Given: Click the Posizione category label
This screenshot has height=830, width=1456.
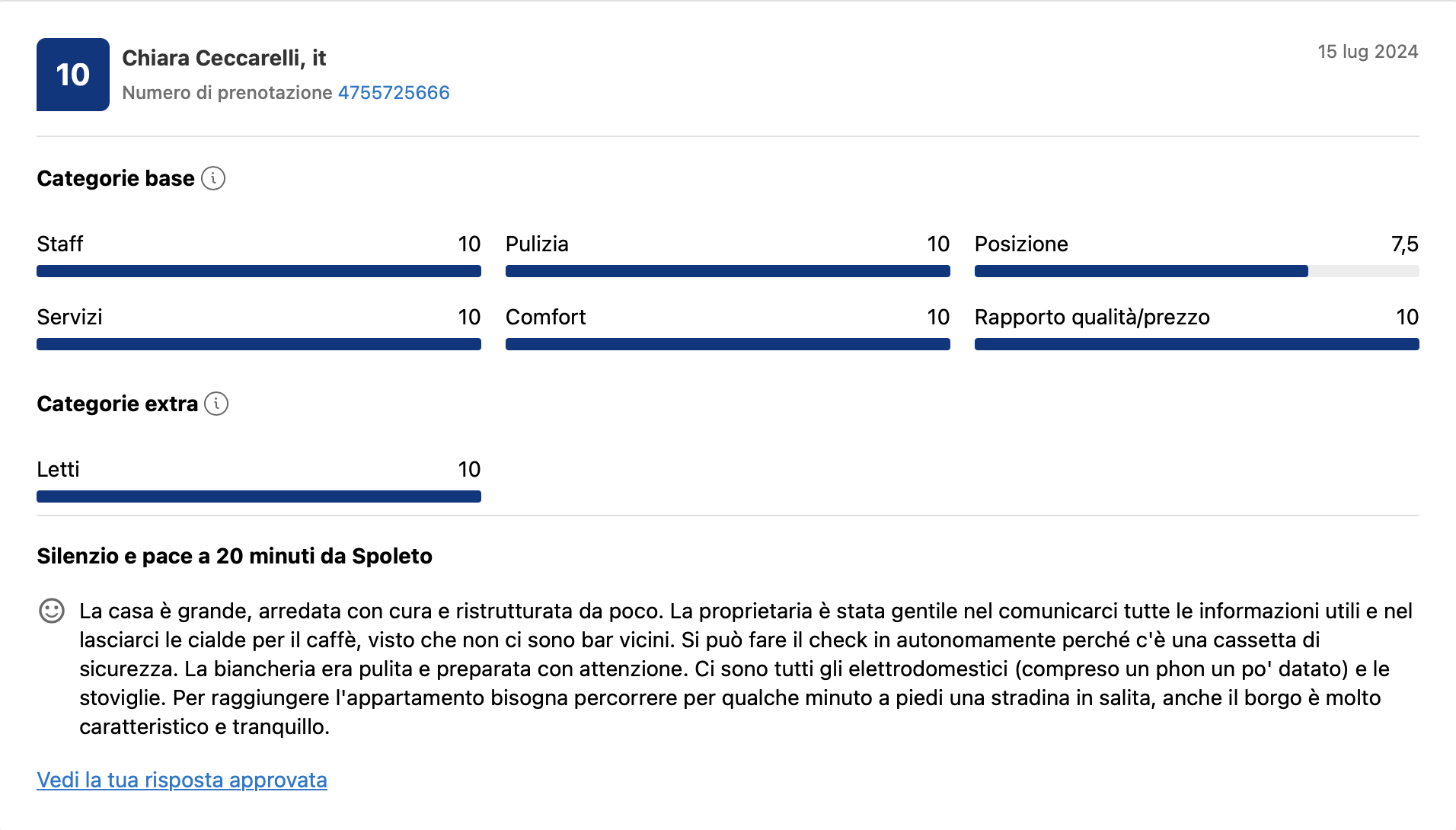Looking at the screenshot, I should [x=1021, y=244].
